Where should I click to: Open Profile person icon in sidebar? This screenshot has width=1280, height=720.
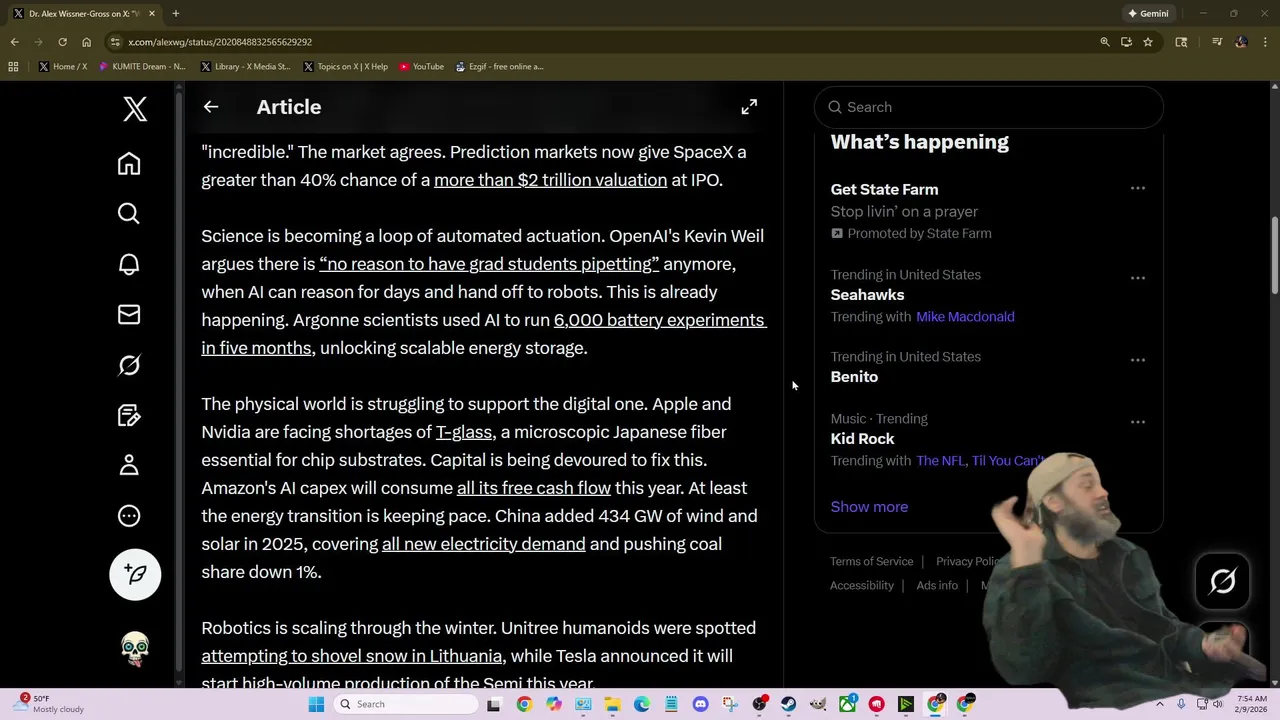[129, 465]
